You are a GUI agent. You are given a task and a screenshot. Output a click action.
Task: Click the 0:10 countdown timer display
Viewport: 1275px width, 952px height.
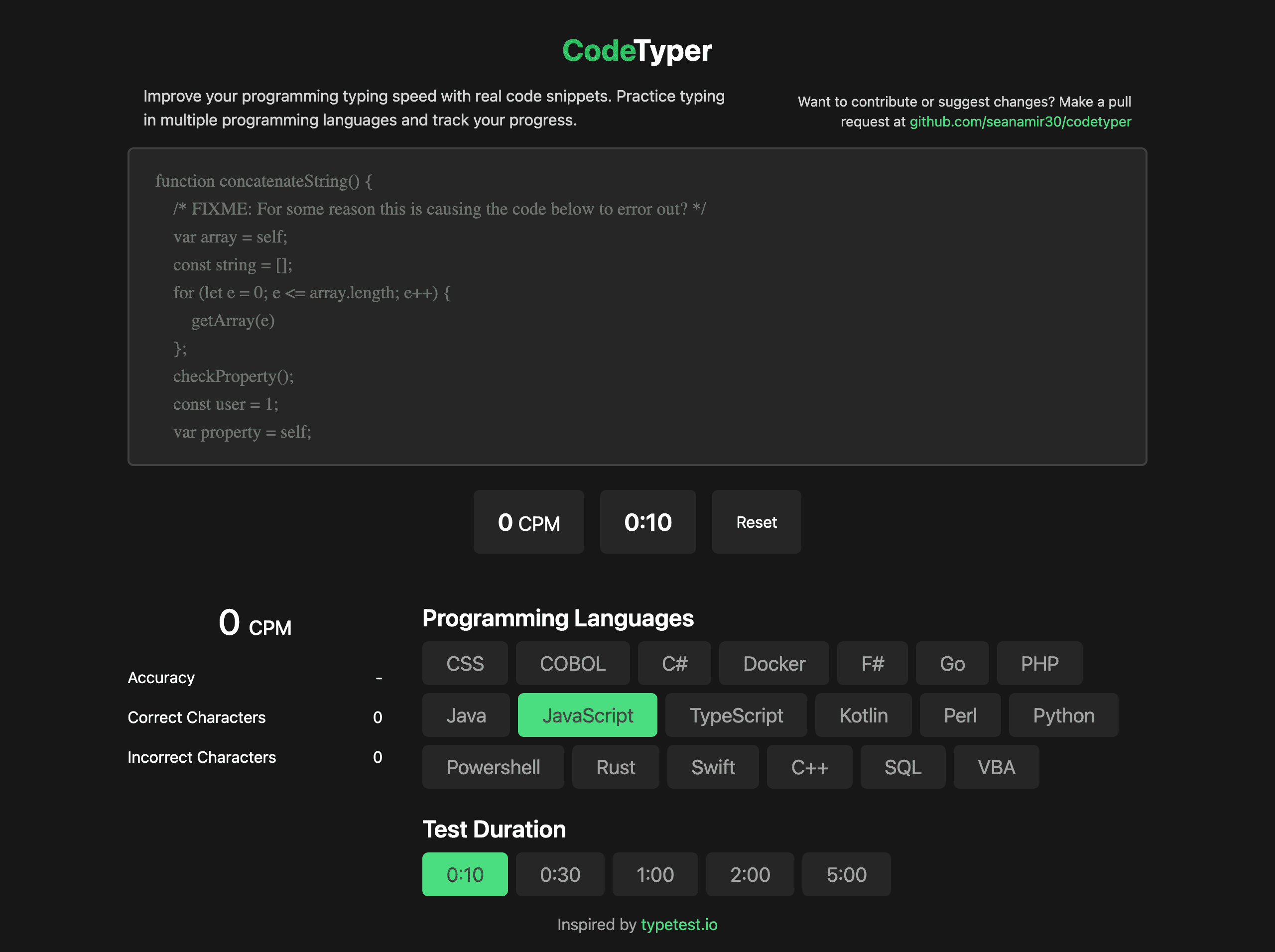[648, 522]
